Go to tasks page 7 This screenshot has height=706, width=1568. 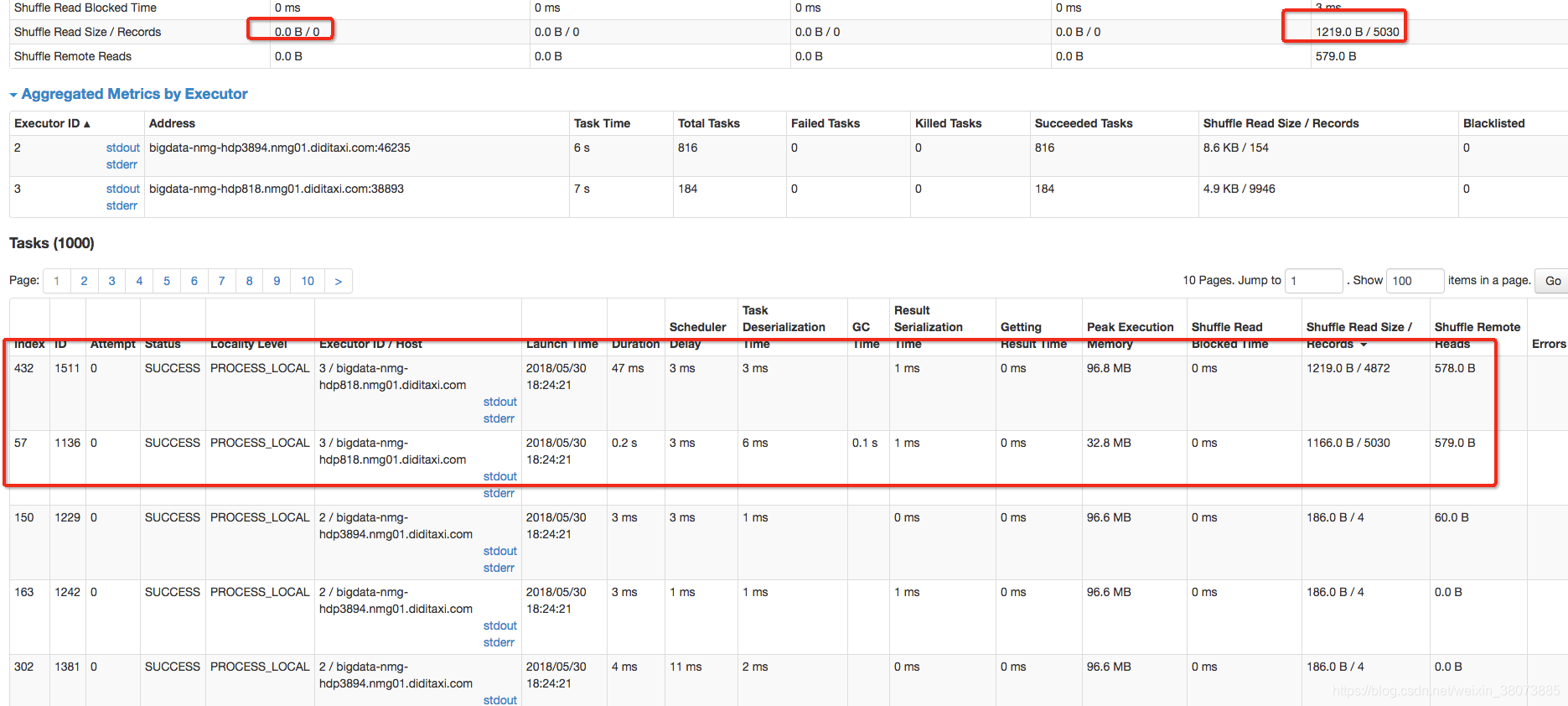[x=222, y=281]
